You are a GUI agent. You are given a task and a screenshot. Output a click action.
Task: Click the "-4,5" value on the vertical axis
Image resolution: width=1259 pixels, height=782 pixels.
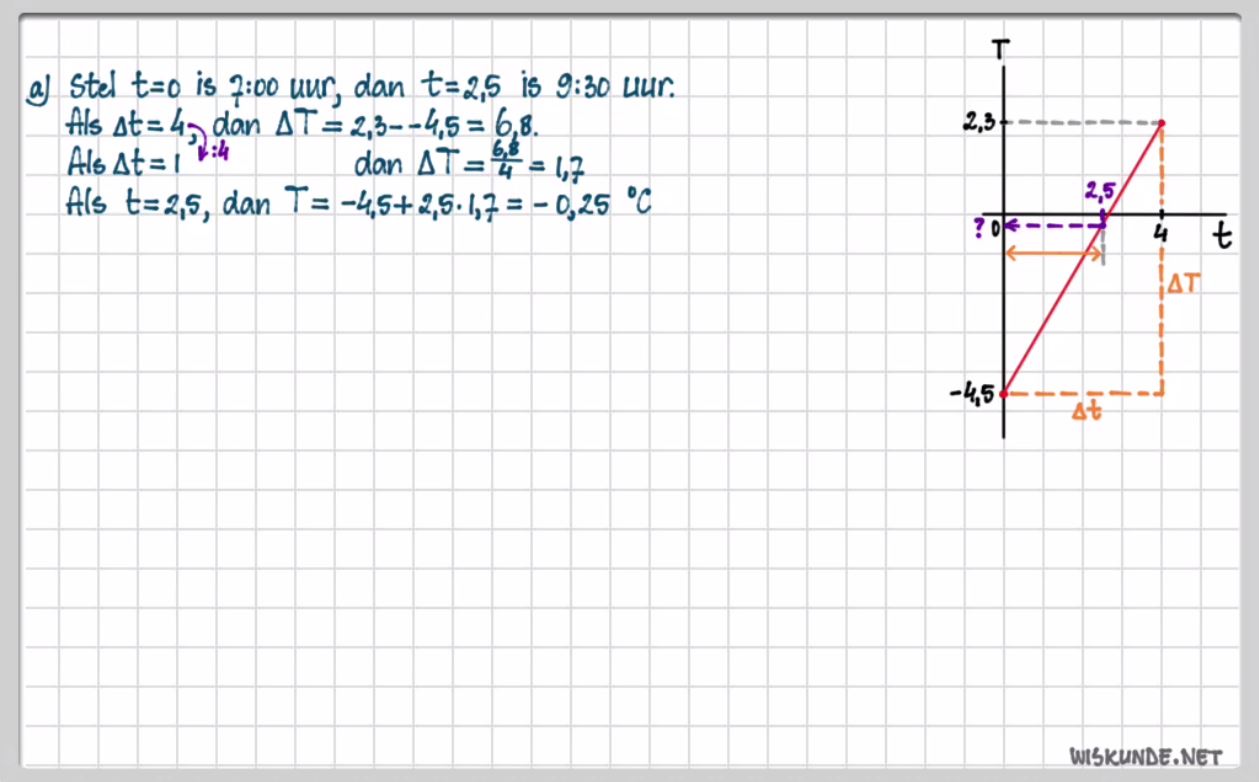(x=972, y=394)
